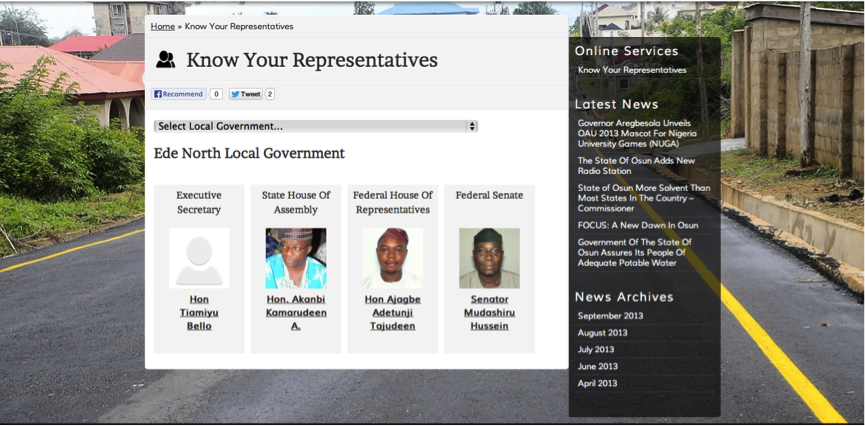Open the news item on Osun More Solvent
Screen dimensions: 865x426
pyautogui.click(x=644, y=198)
